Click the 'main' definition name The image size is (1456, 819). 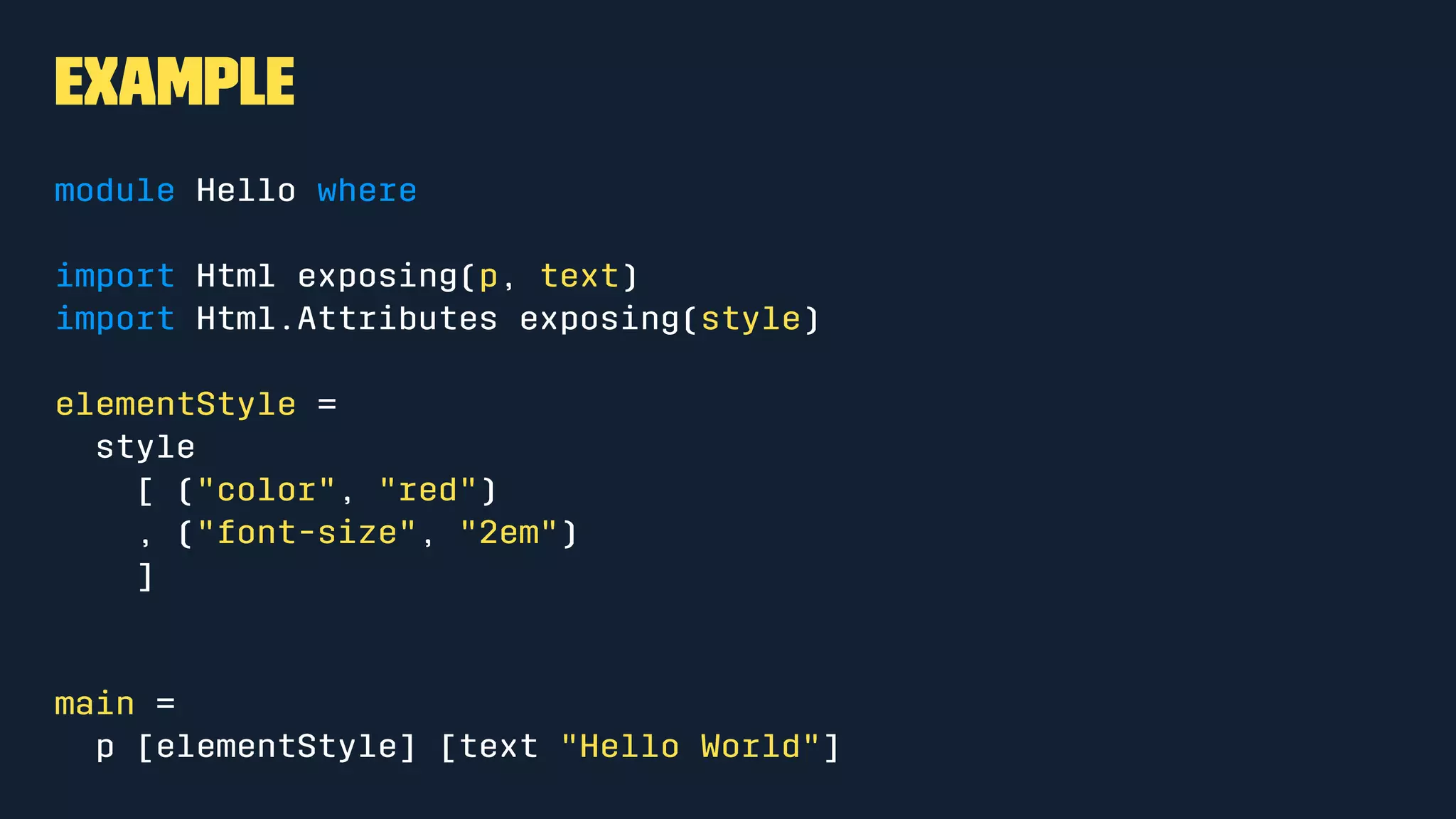pos(95,704)
